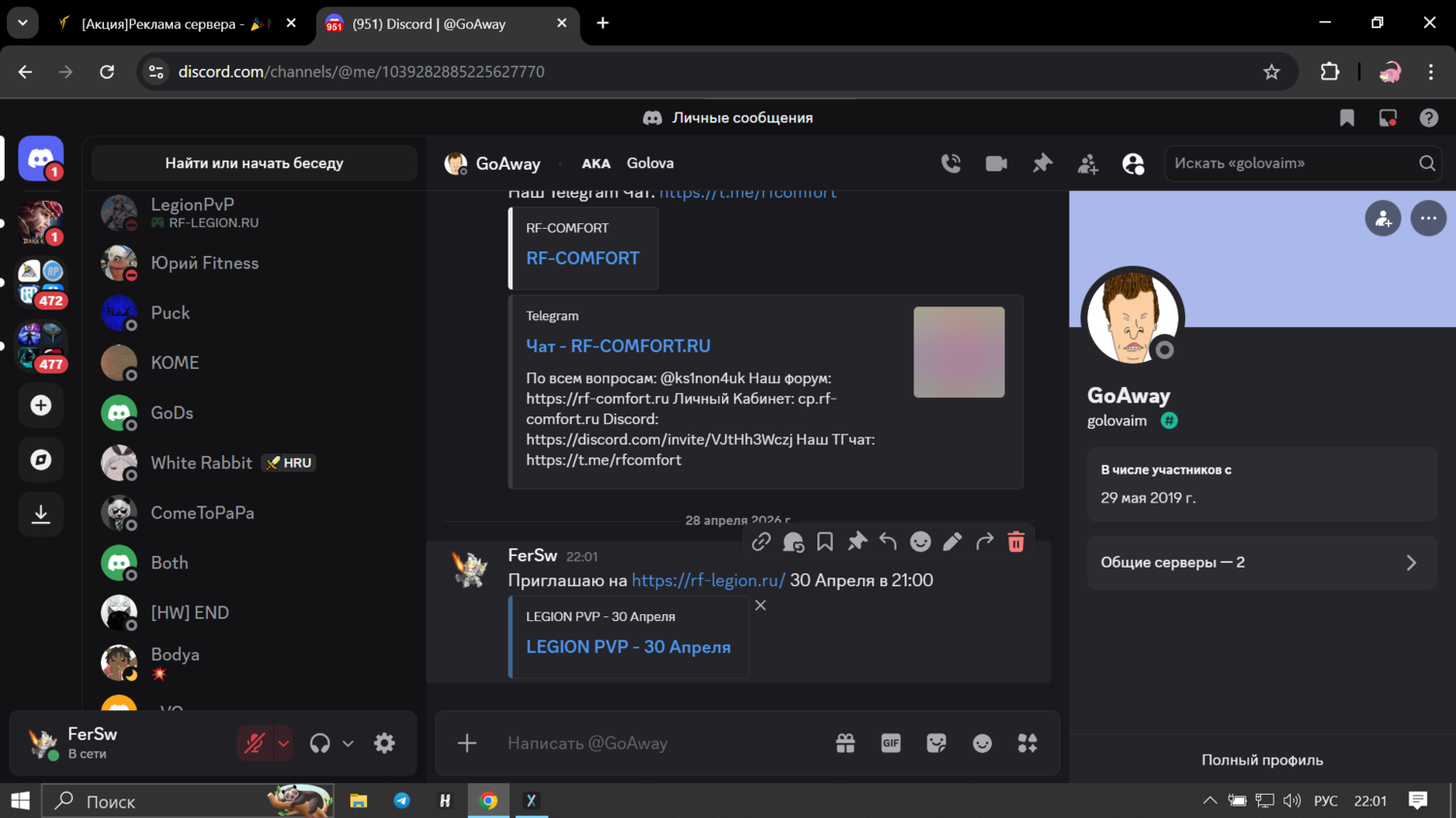
Task: Bookmark the FerSw message
Action: pos(825,541)
